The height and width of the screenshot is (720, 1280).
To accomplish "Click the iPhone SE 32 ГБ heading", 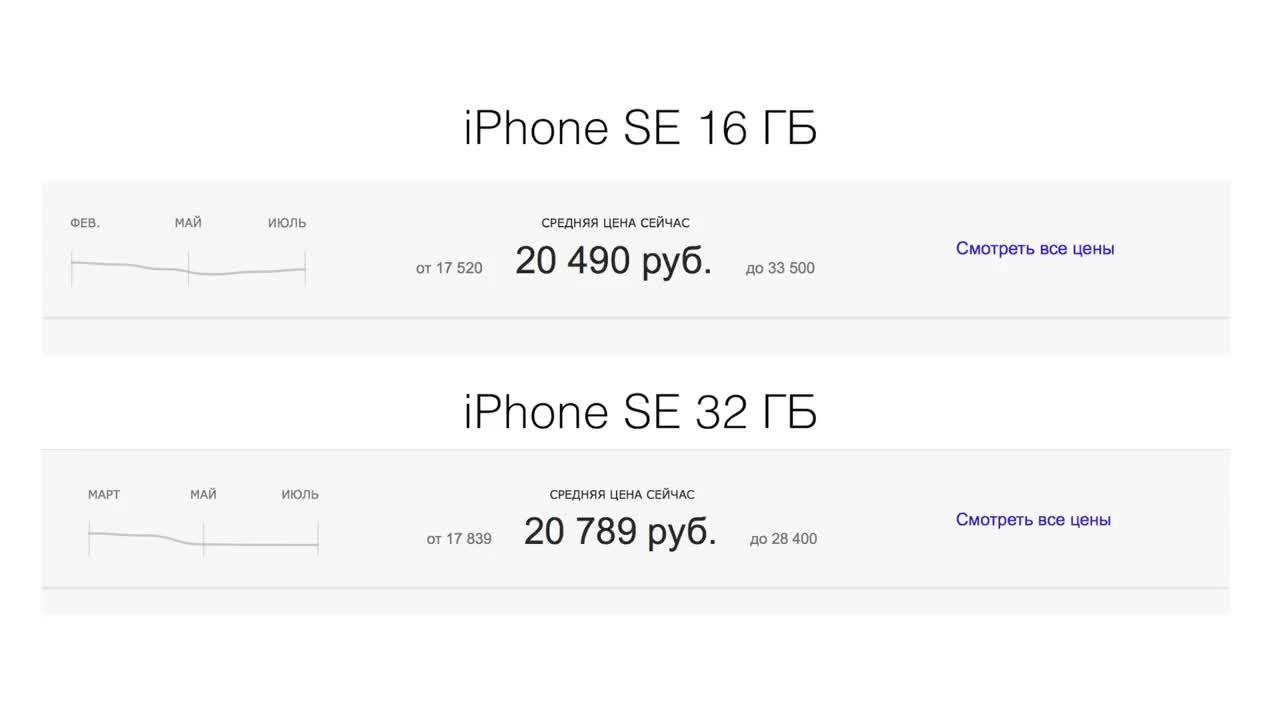I will [x=640, y=411].
